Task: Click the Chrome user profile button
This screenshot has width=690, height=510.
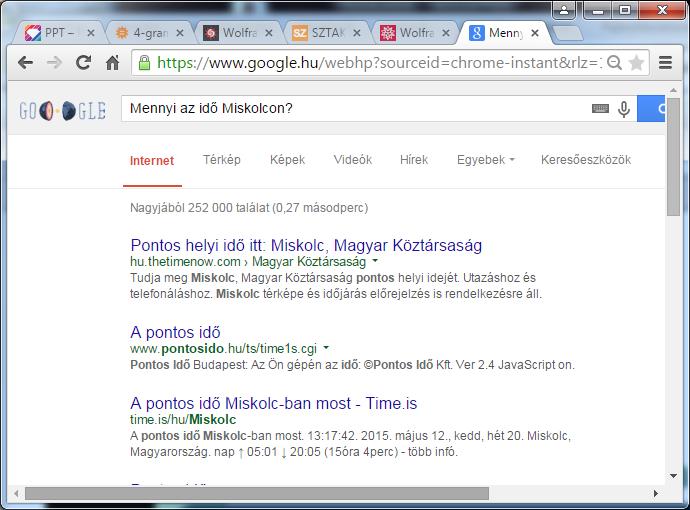Action: (x=564, y=10)
